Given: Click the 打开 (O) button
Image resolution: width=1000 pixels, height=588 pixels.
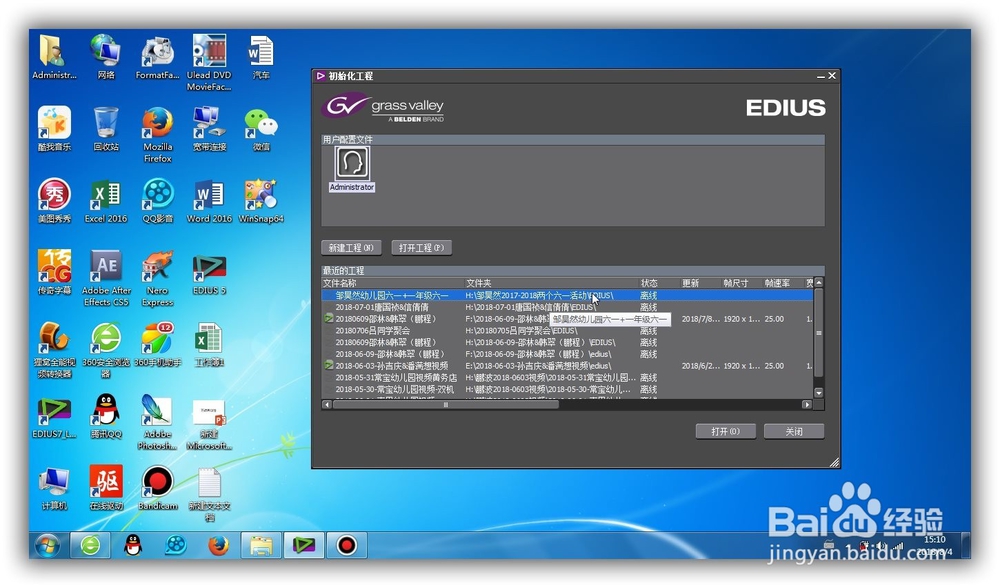Looking at the screenshot, I should [x=726, y=432].
